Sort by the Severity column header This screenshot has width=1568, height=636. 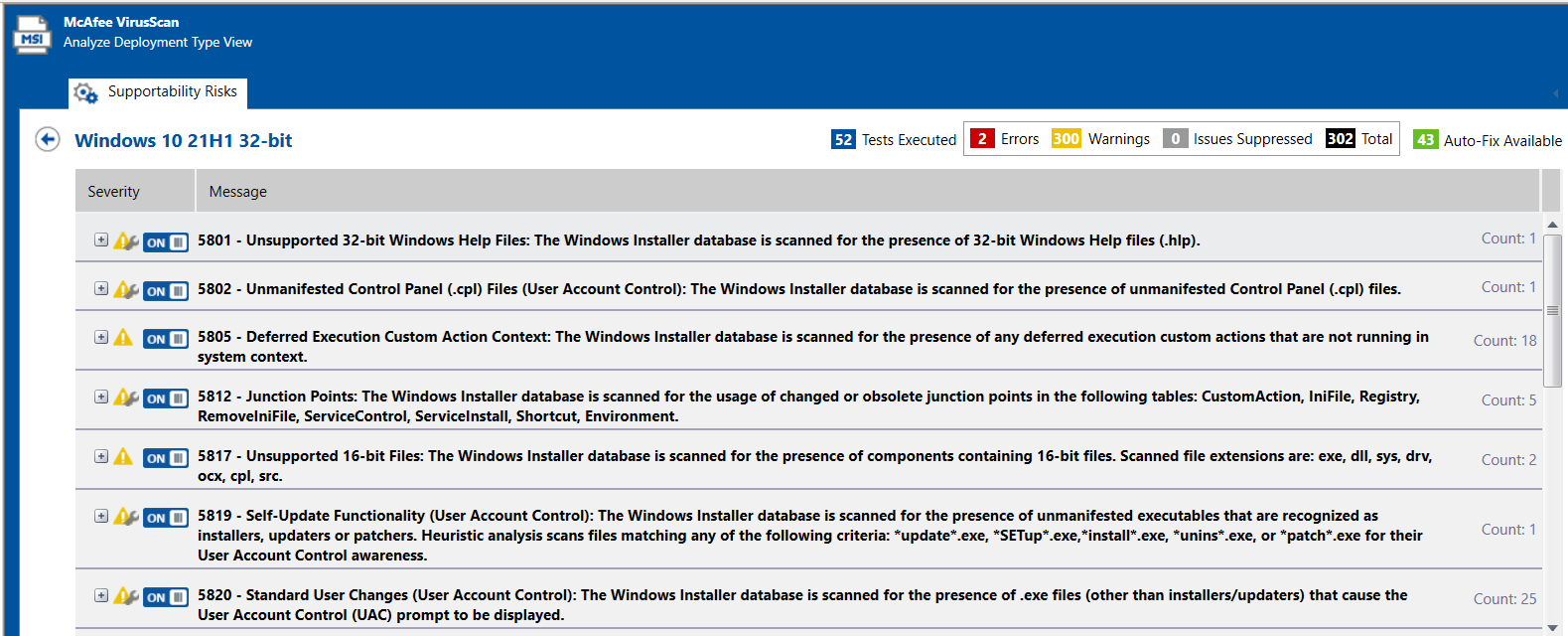coord(135,191)
